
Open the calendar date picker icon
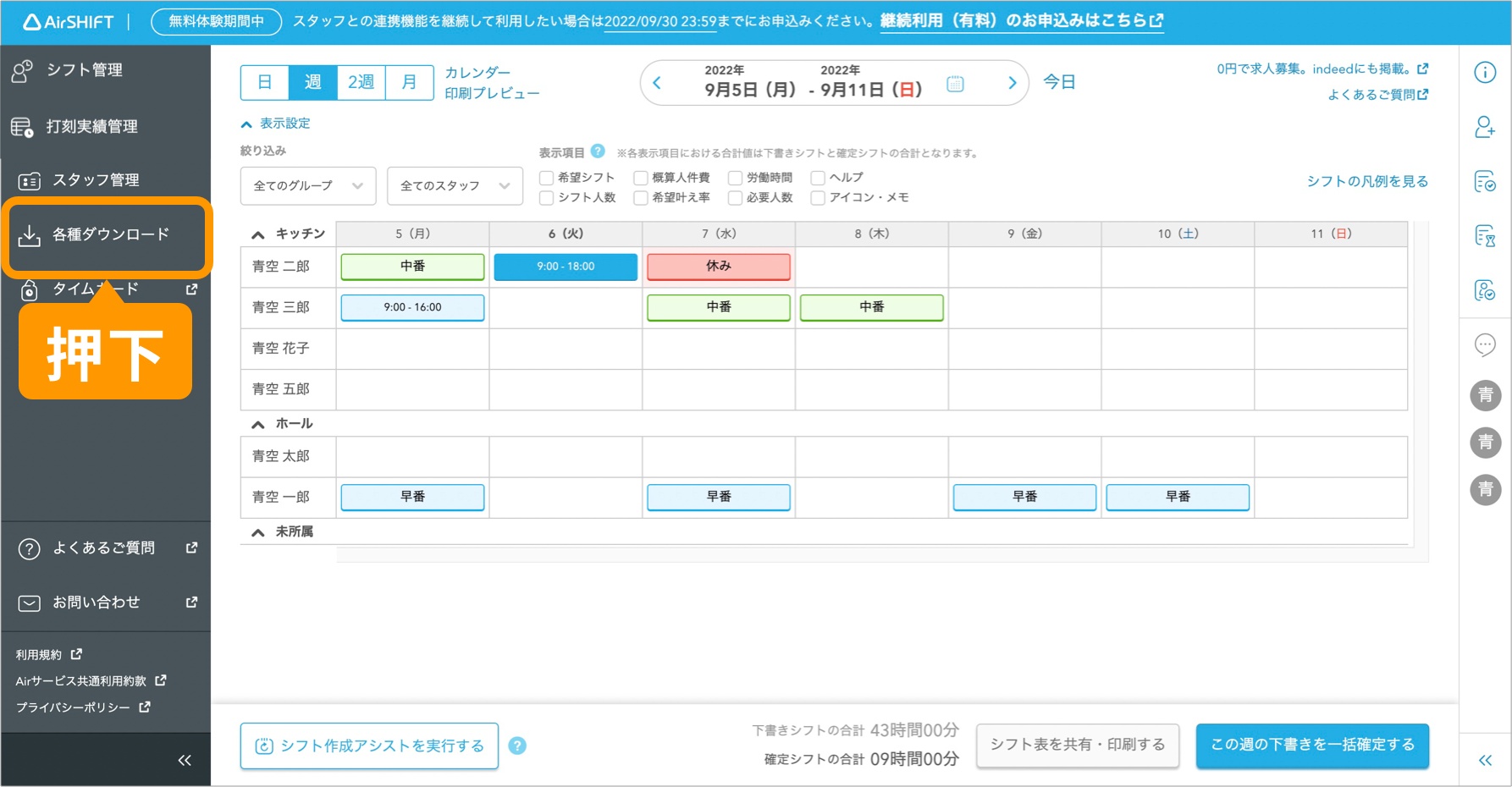955,83
